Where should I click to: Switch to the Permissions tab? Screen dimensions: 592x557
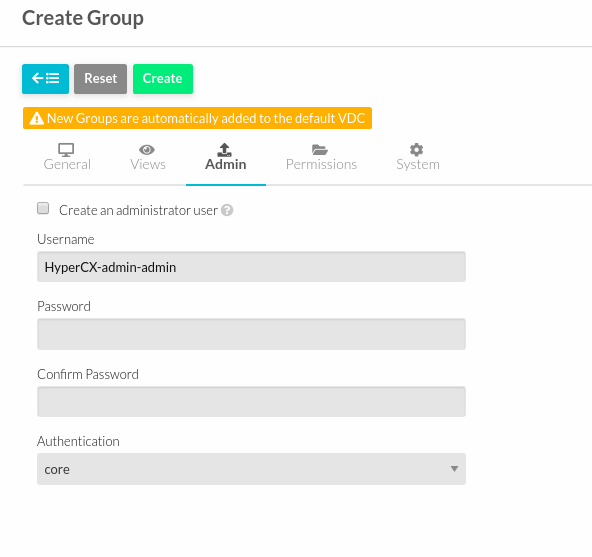(321, 157)
